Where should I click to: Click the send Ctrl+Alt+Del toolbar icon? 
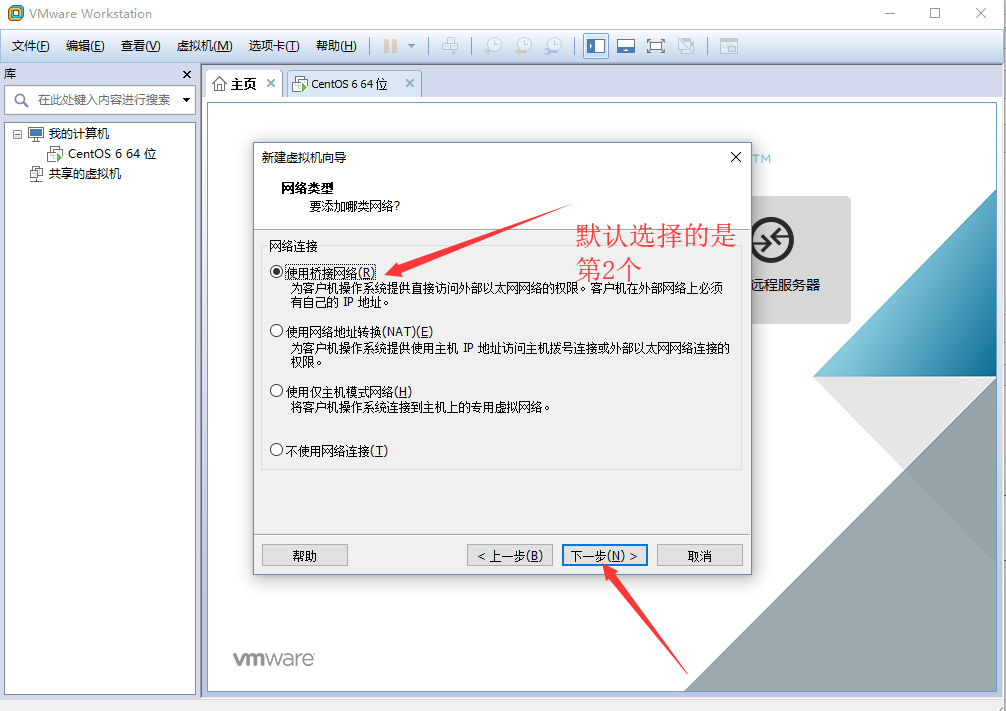[x=450, y=46]
